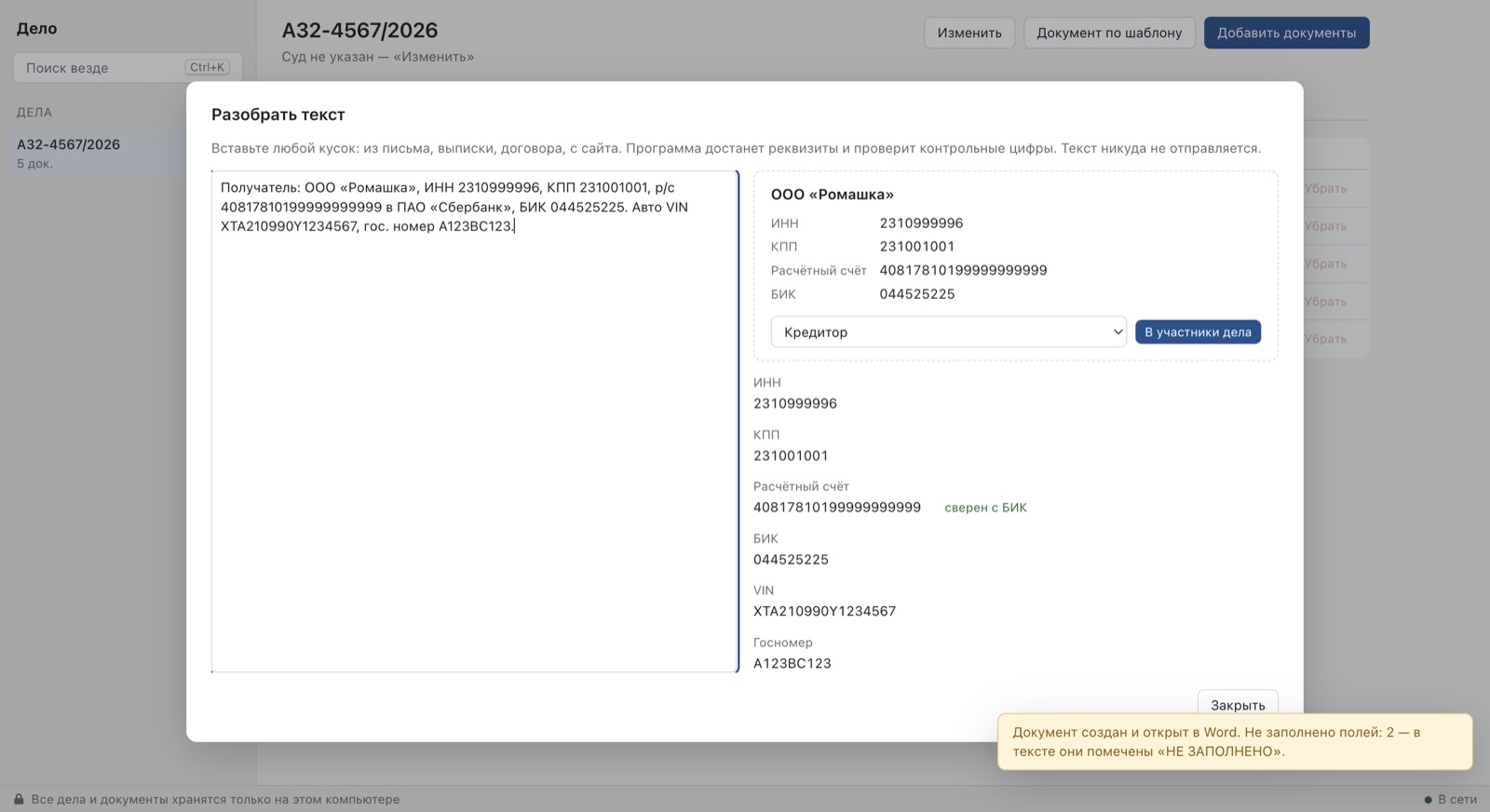Click the «5 док.» count under the case
The image size is (1490, 812).
(34, 164)
